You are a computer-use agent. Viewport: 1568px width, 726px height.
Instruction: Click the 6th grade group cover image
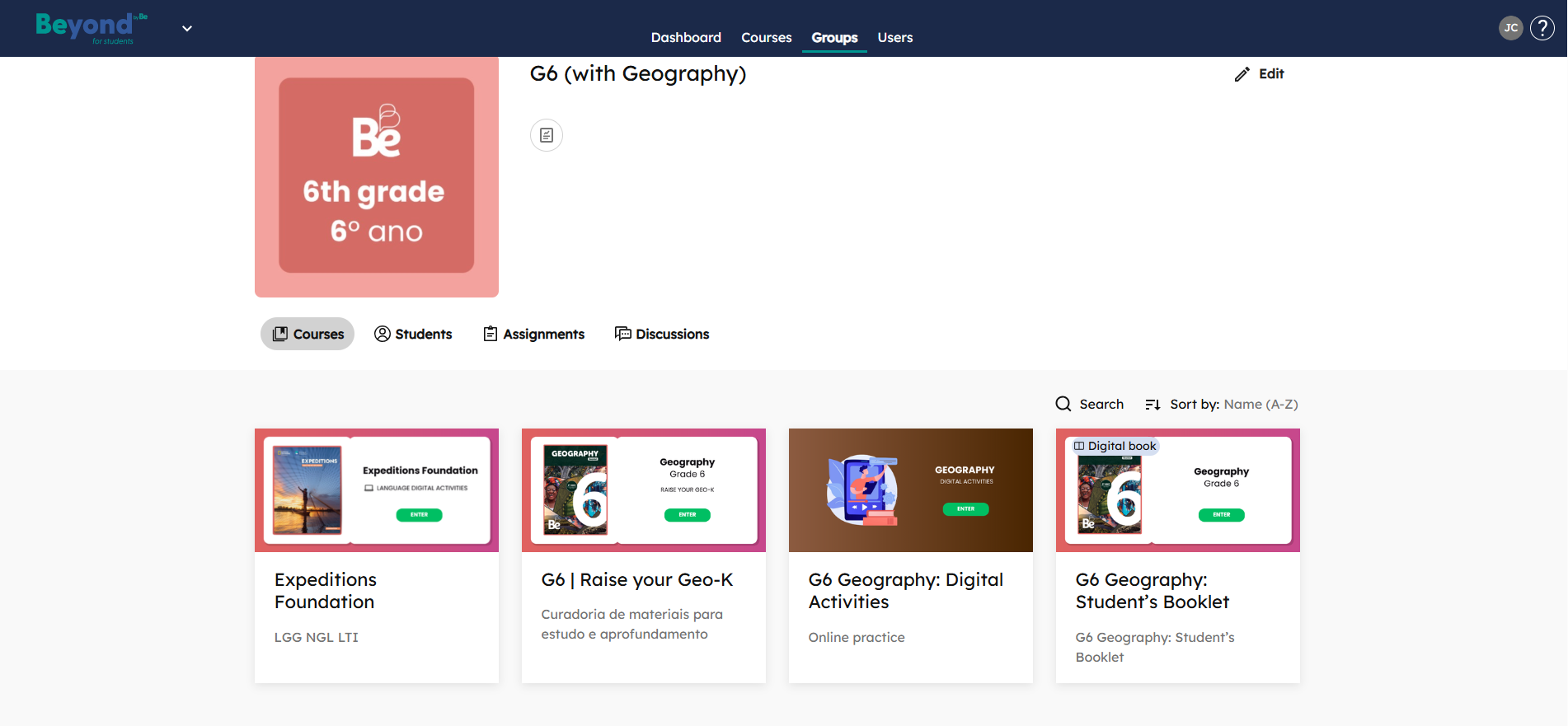[377, 176]
